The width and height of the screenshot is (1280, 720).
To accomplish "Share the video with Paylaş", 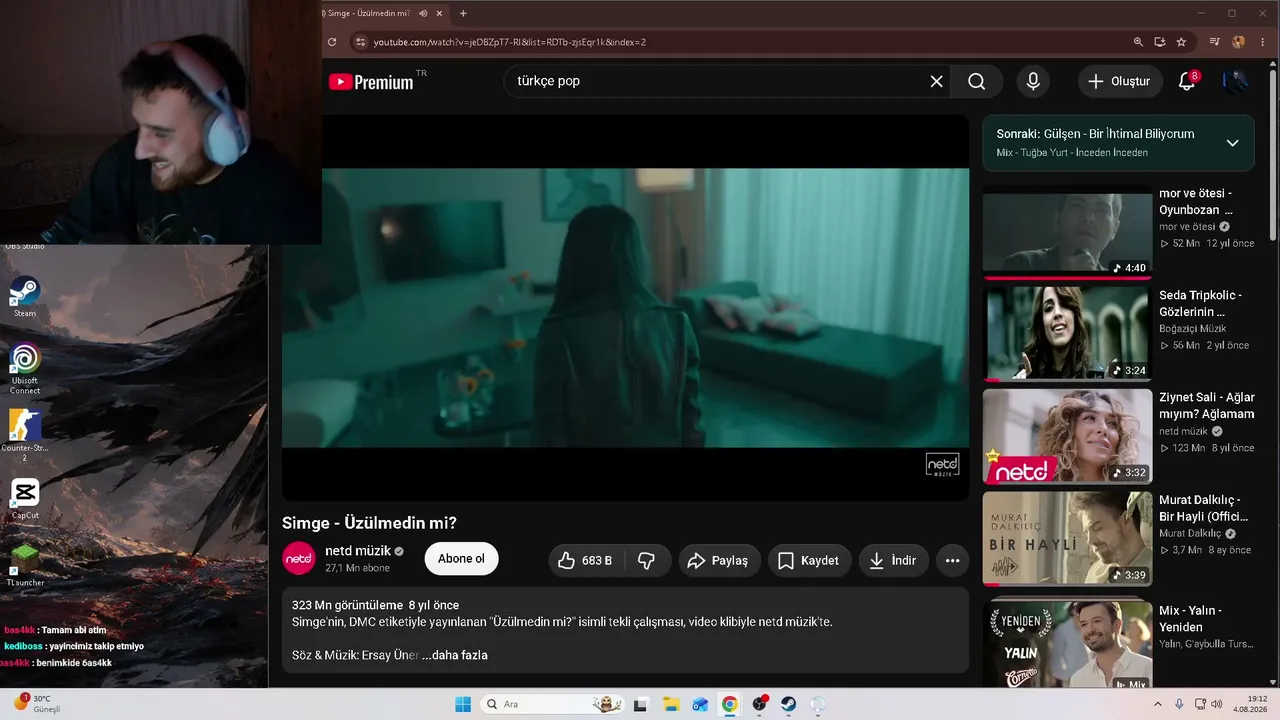I will [719, 560].
